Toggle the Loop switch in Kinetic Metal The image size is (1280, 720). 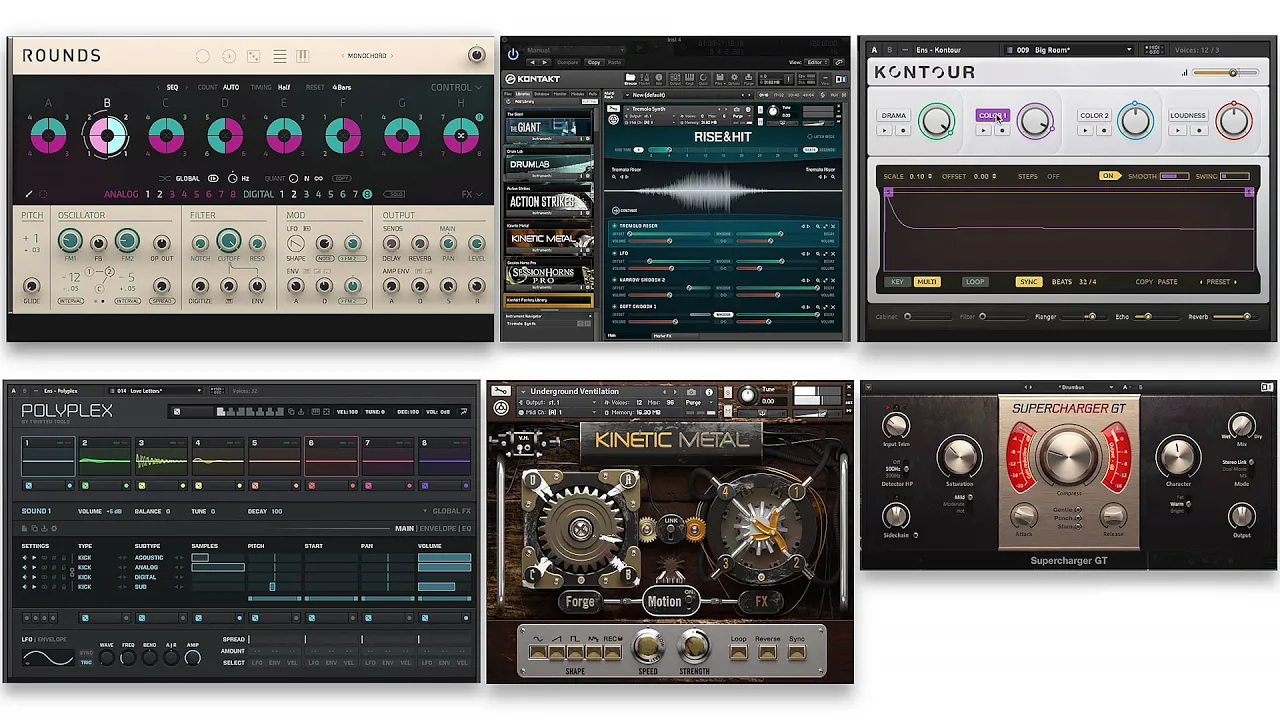pyautogui.click(x=738, y=651)
